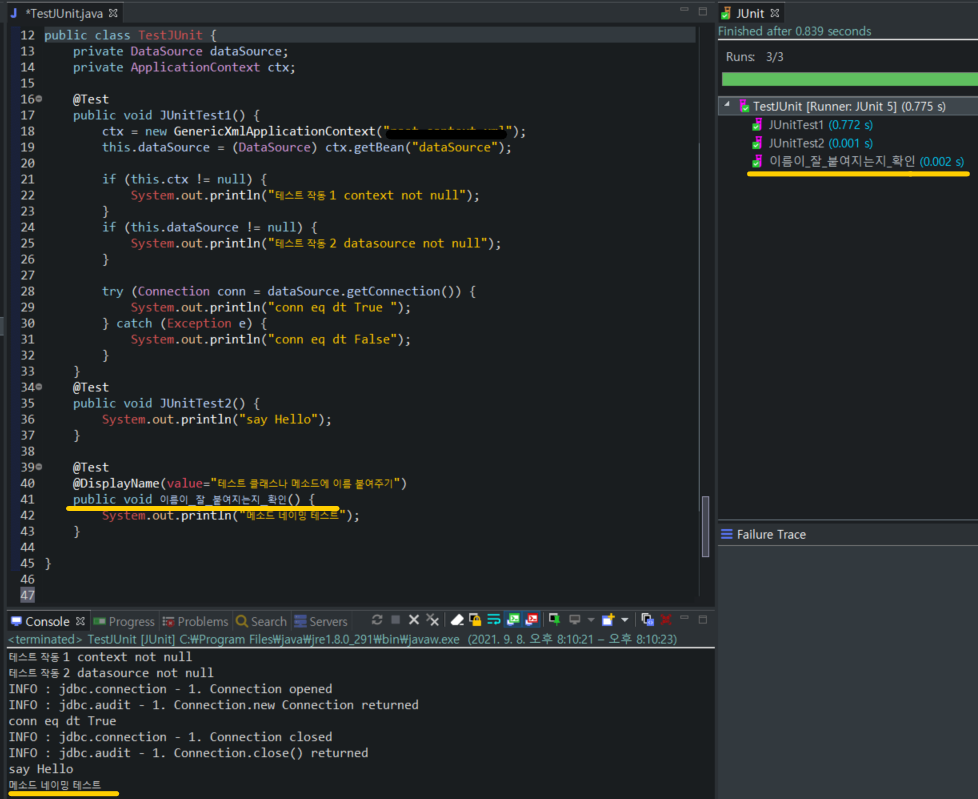This screenshot has height=799, width=978.
Task: Toggle show console on standard output change
Action: tap(513, 620)
